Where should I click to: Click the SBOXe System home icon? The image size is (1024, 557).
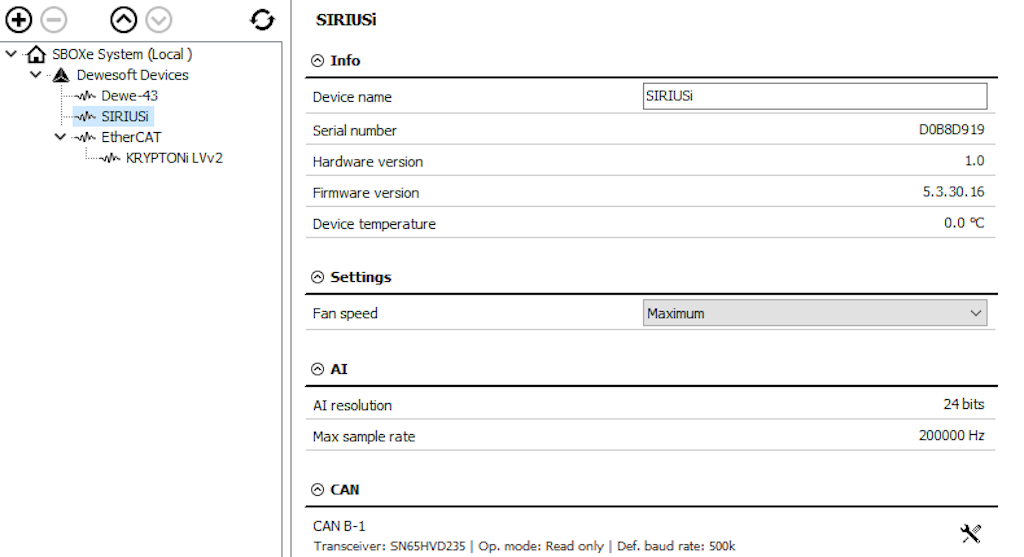pos(37,54)
